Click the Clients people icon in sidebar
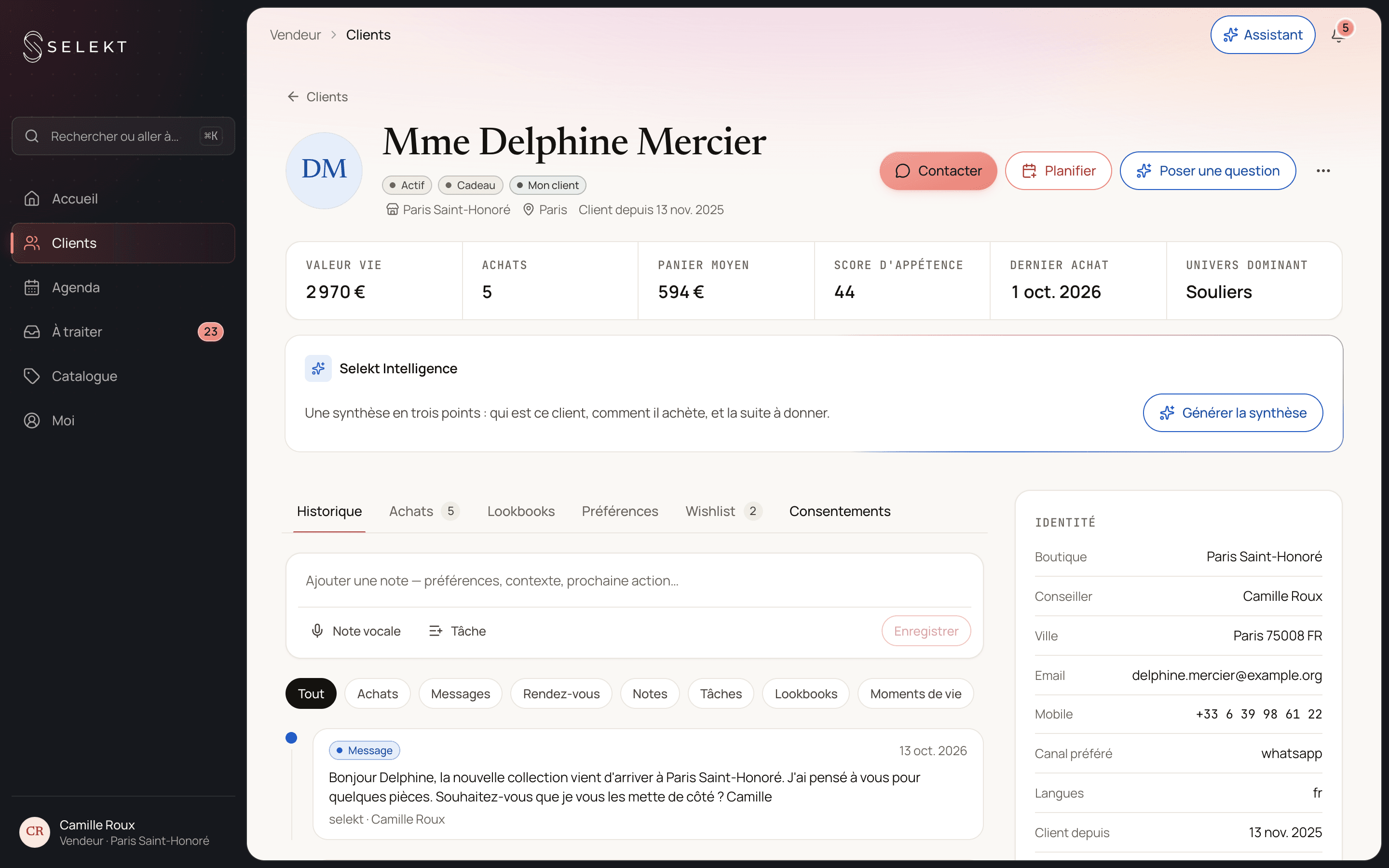Viewport: 1389px width, 868px height. pos(32,243)
